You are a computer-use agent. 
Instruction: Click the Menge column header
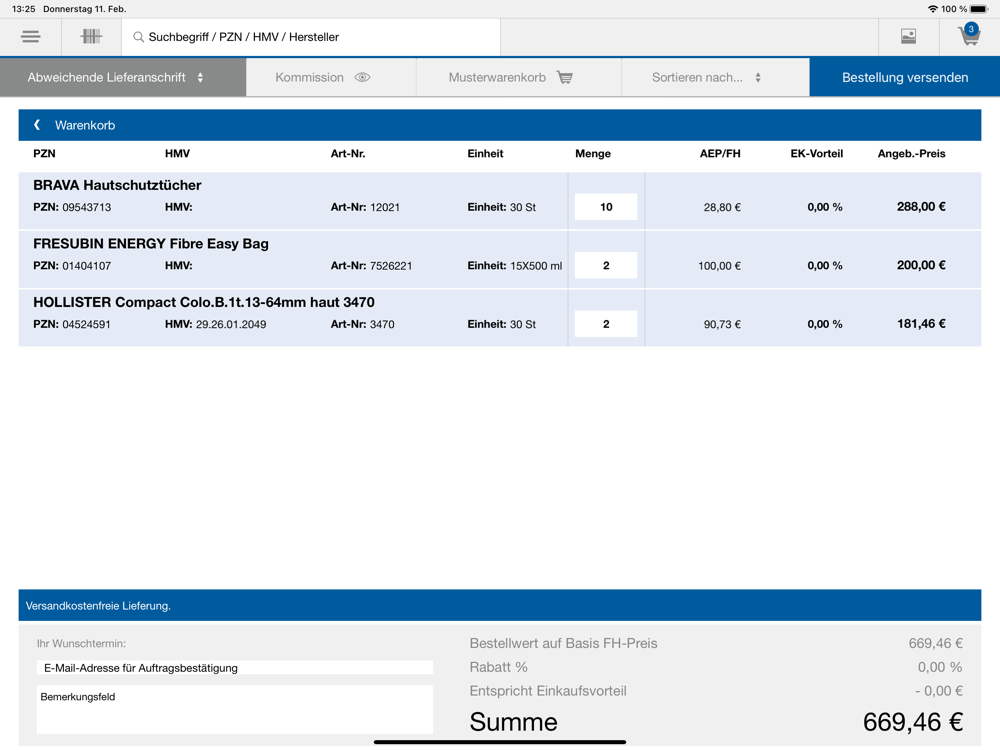tap(593, 154)
